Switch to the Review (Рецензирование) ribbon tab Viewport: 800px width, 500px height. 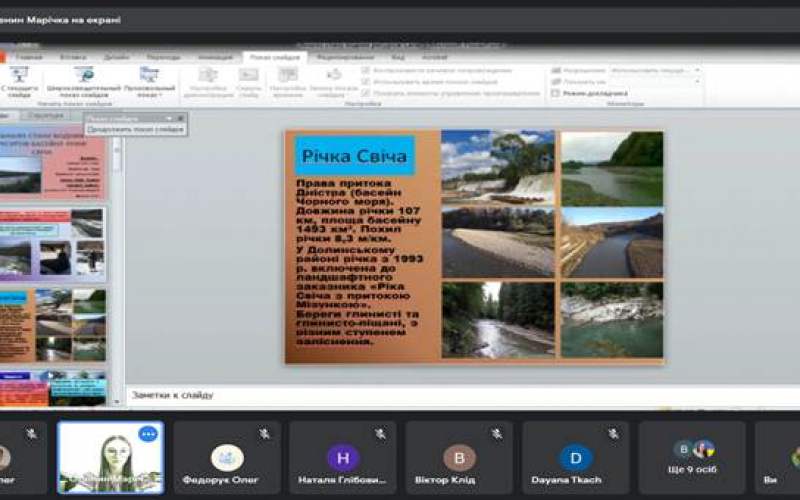click(345, 57)
